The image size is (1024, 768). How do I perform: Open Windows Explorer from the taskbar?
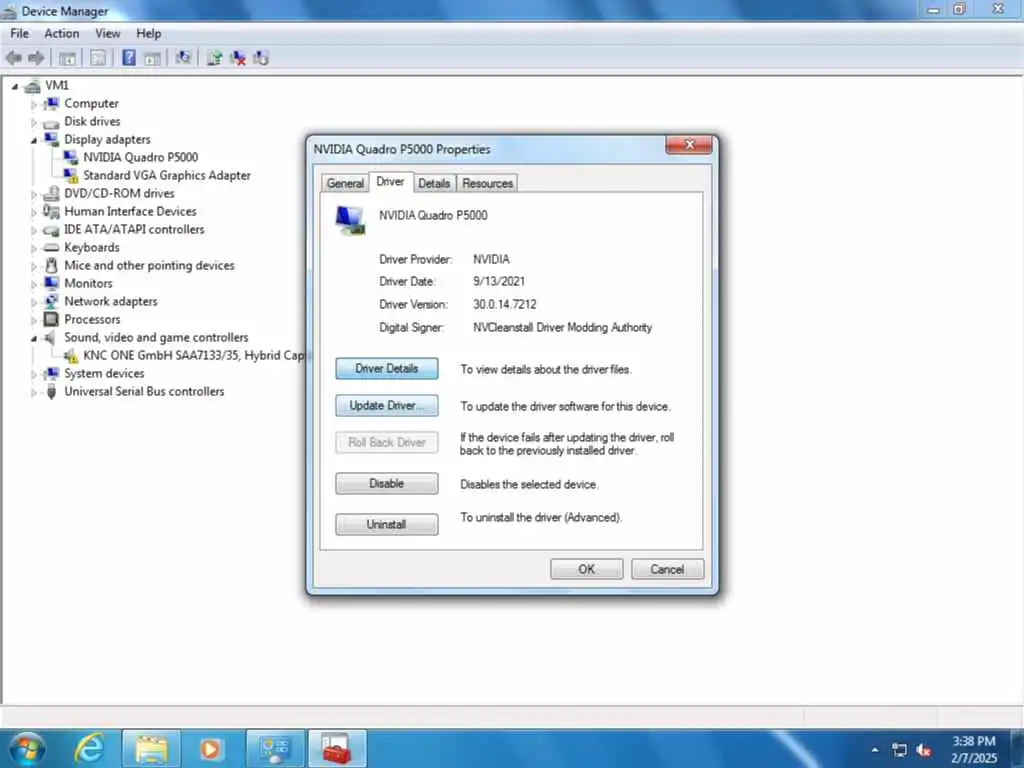point(152,748)
